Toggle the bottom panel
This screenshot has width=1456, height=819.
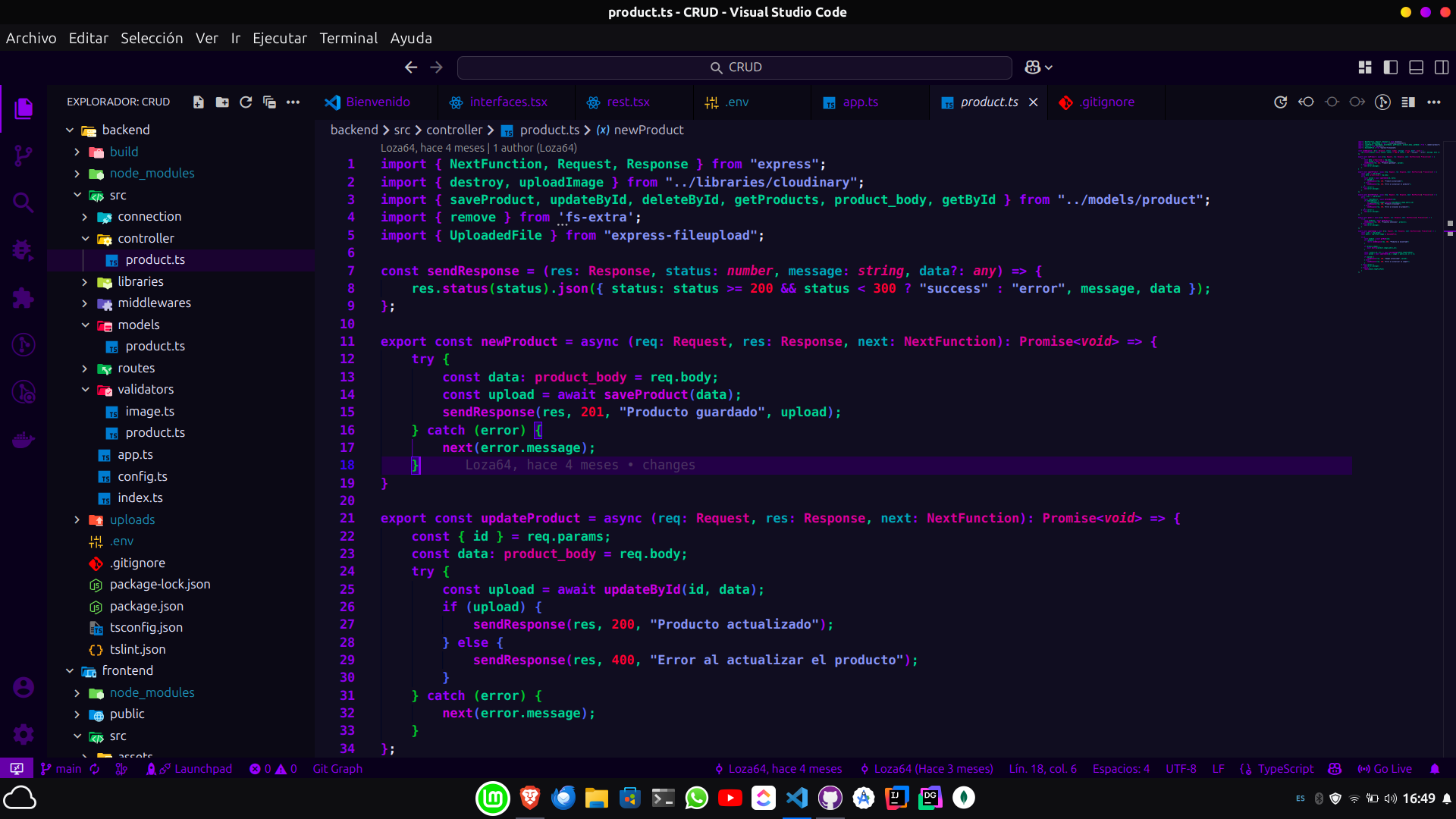1416,67
